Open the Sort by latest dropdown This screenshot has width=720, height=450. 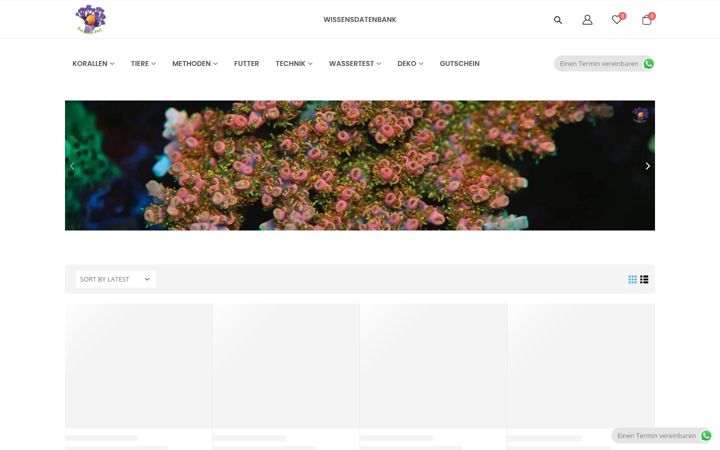pyautogui.click(x=115, y=279)
